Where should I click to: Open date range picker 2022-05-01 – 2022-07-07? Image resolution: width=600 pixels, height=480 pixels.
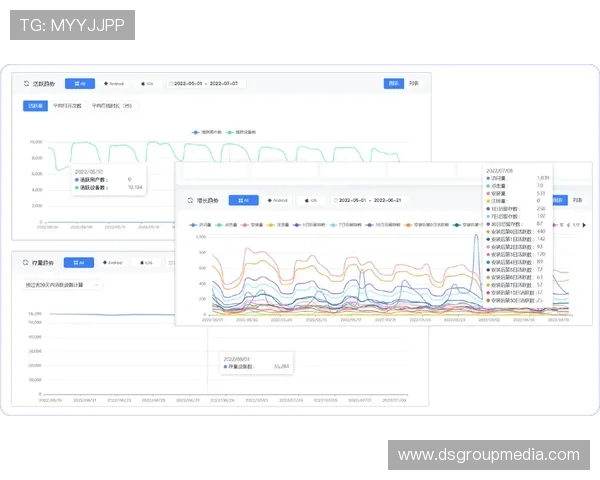209,84
